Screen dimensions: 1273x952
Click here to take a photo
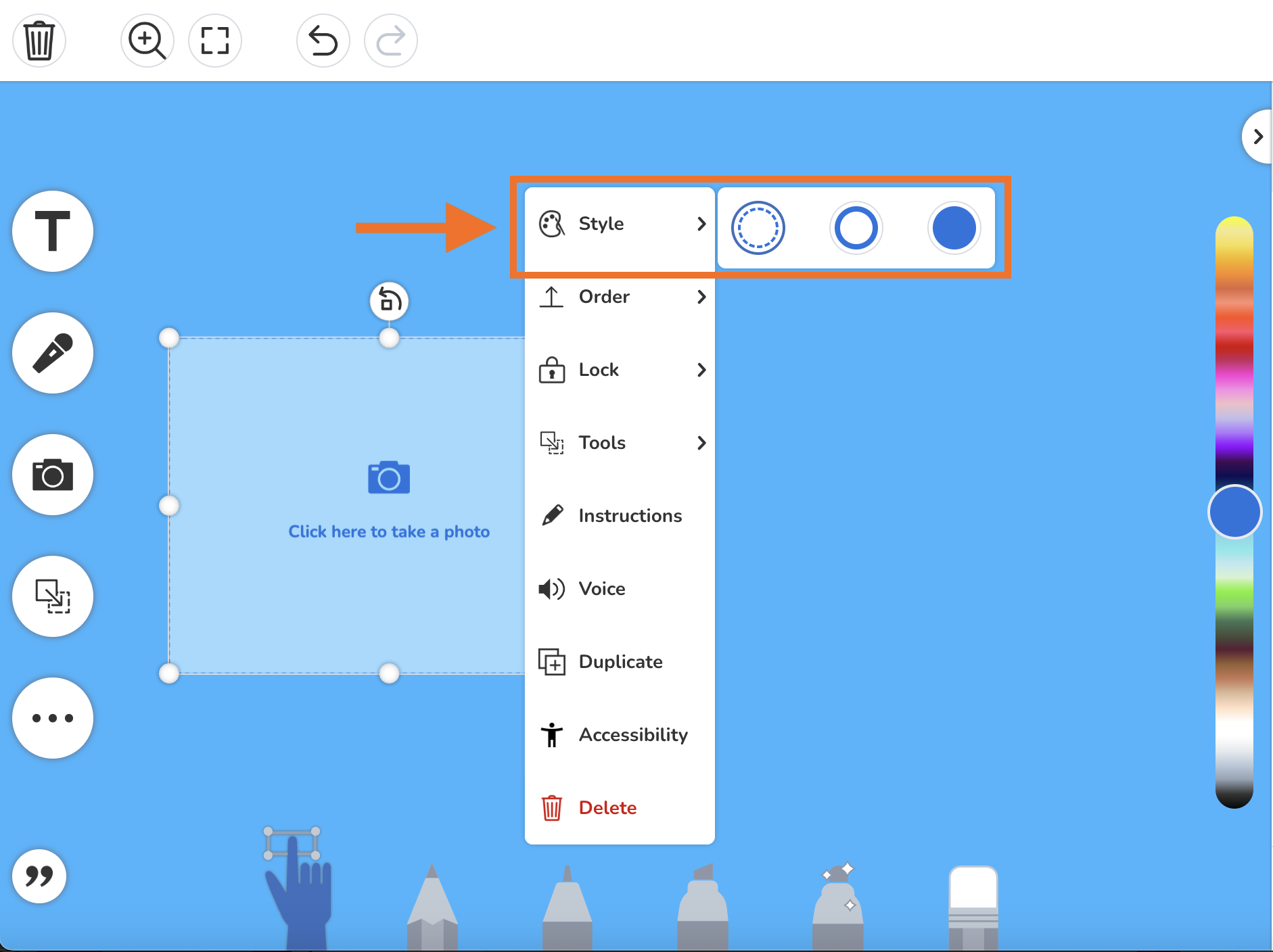pyautogui.click(x=389, y=531)
